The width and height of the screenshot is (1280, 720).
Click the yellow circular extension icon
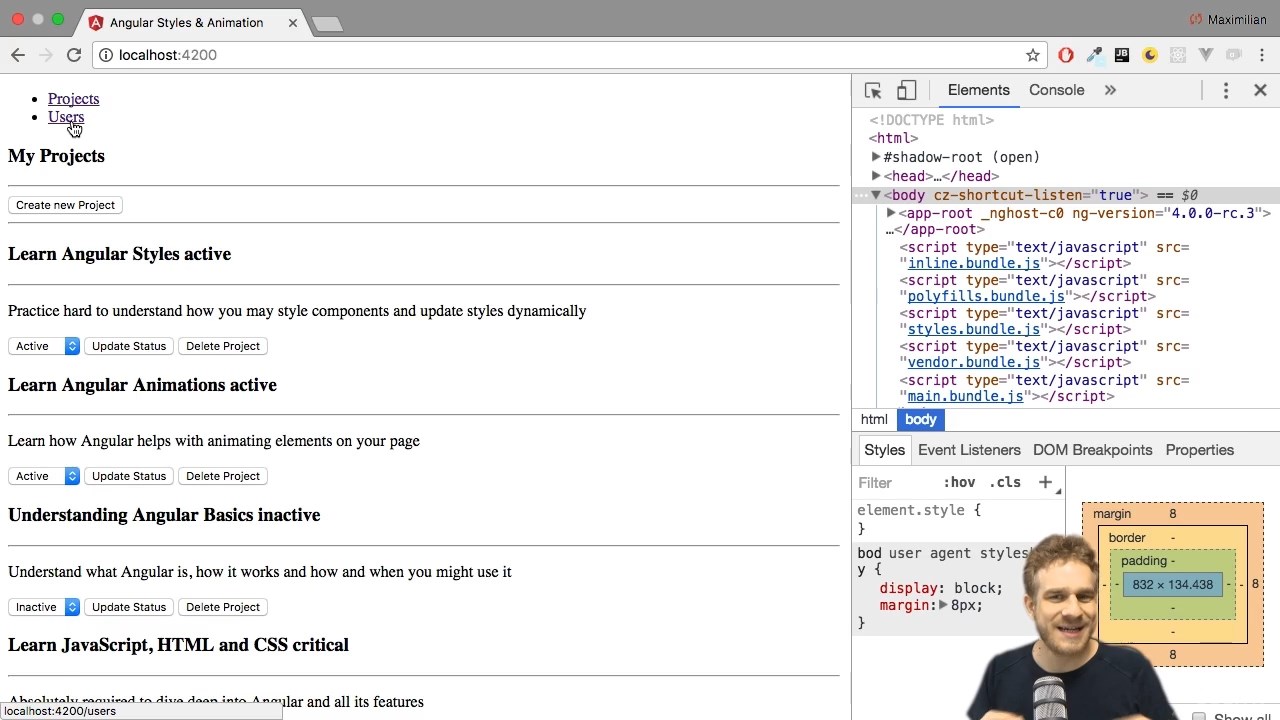(1150, 55)
